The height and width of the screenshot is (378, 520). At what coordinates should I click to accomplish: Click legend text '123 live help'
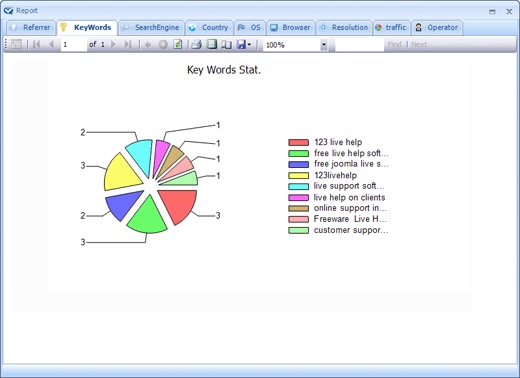pyautogui.click(x=338, y=142)
